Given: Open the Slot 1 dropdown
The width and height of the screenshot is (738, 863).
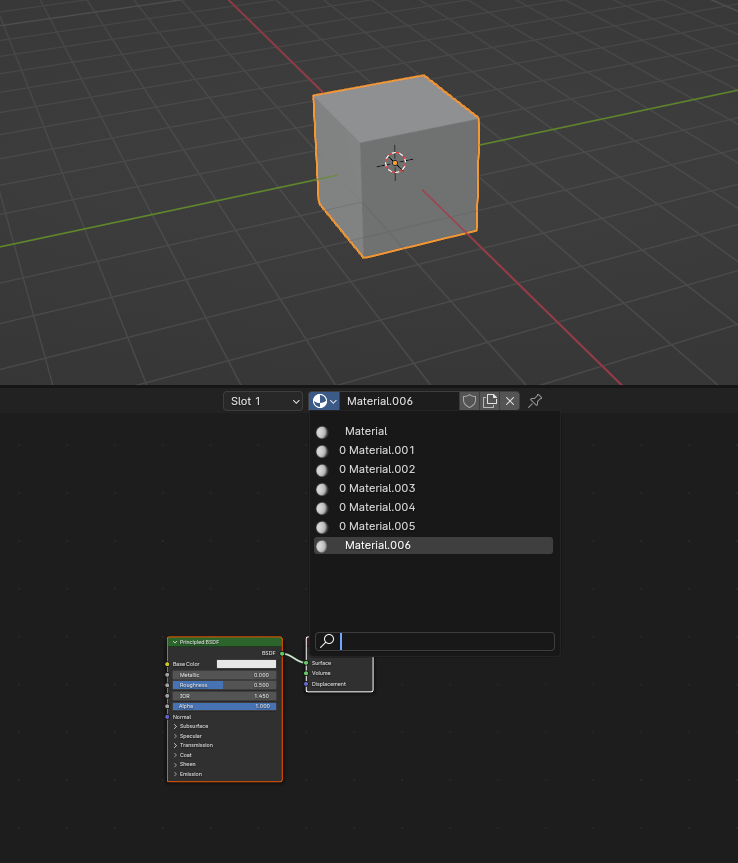Looking at the screenshot, I should (x=263, y=401).
